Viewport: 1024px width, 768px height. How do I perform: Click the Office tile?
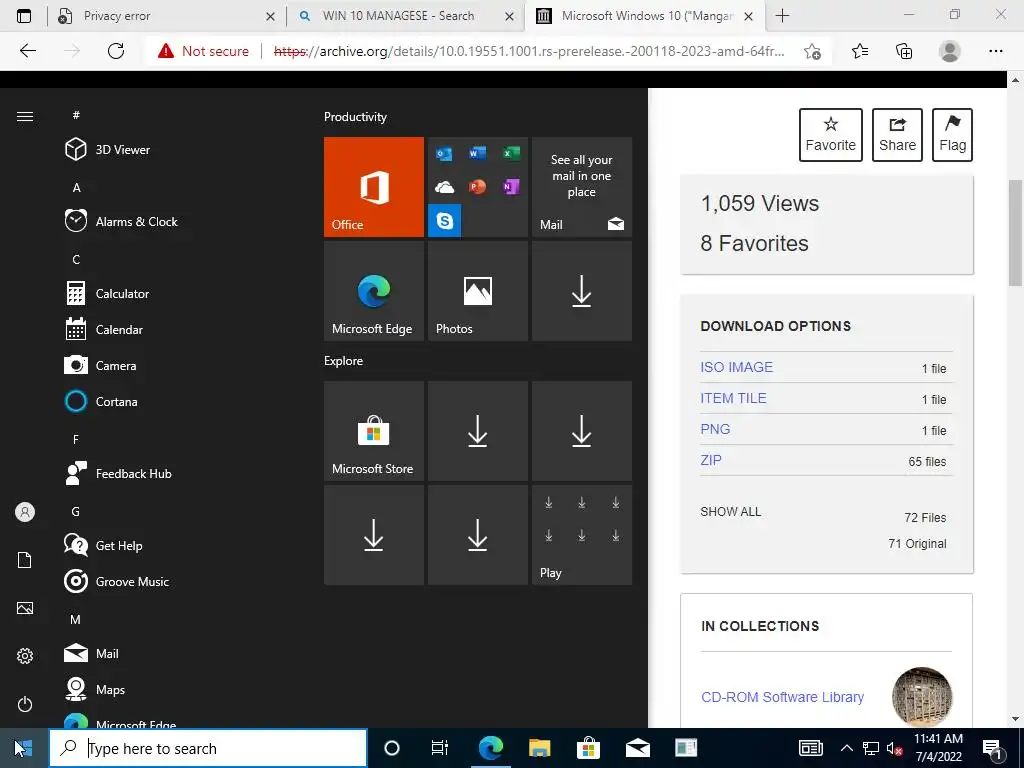pos(374,187)
